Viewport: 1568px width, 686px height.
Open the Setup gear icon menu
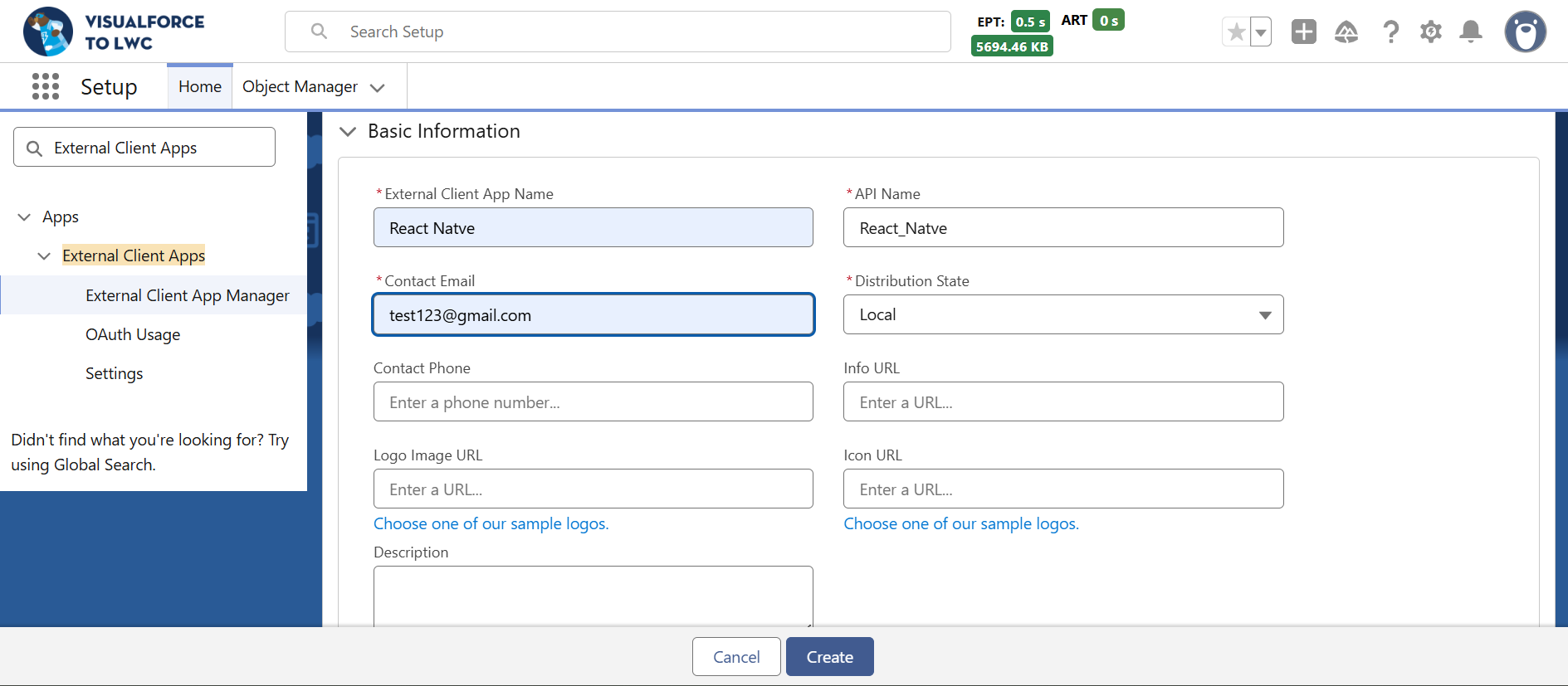[1430, 32]
